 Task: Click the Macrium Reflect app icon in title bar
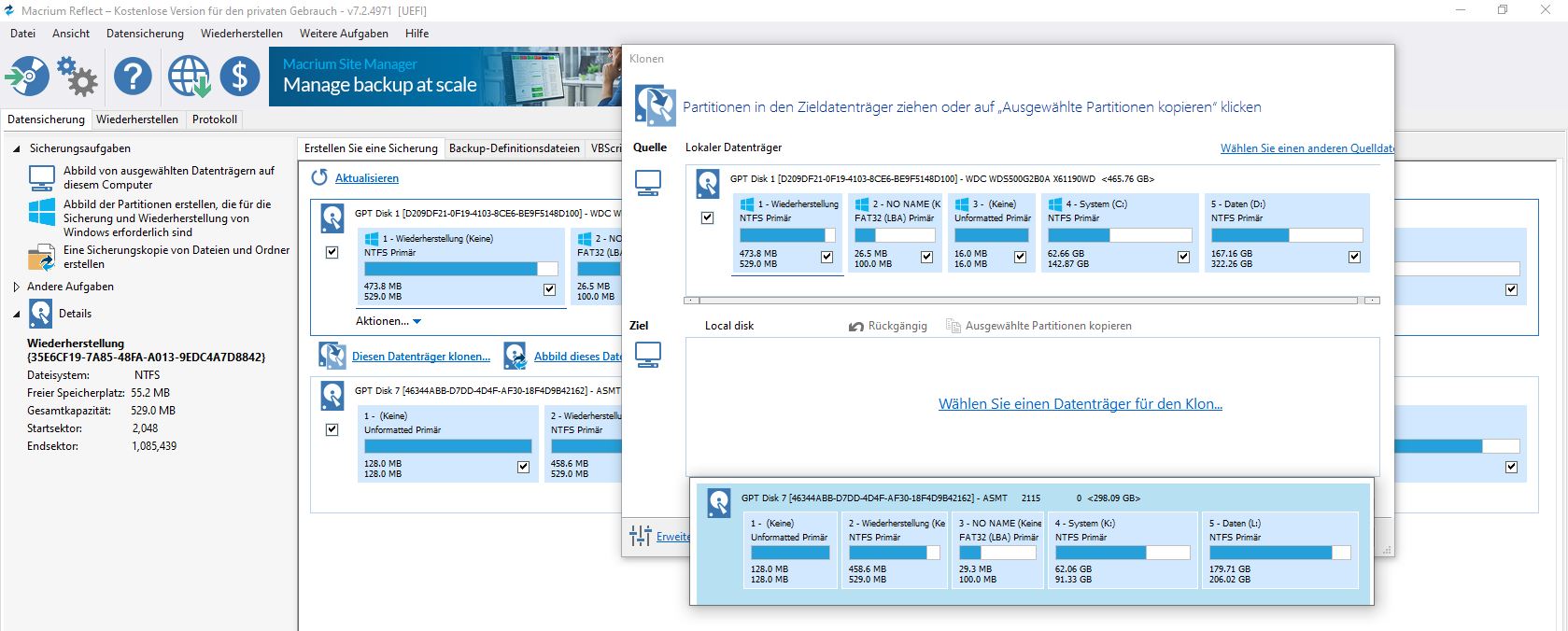pos(9,10)
